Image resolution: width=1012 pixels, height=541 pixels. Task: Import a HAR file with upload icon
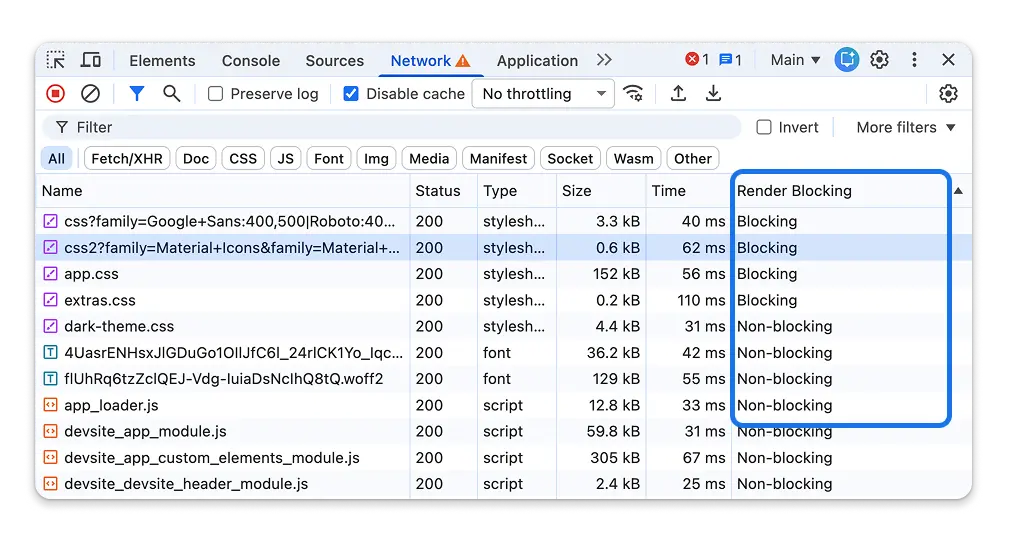coord(678,94)
